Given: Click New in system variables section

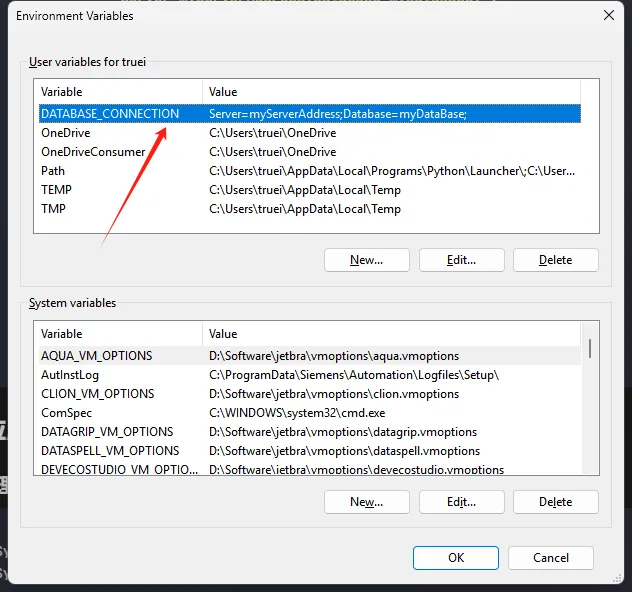Looking at the screenshot, I should pyautogui.click(x=367, y=502).
